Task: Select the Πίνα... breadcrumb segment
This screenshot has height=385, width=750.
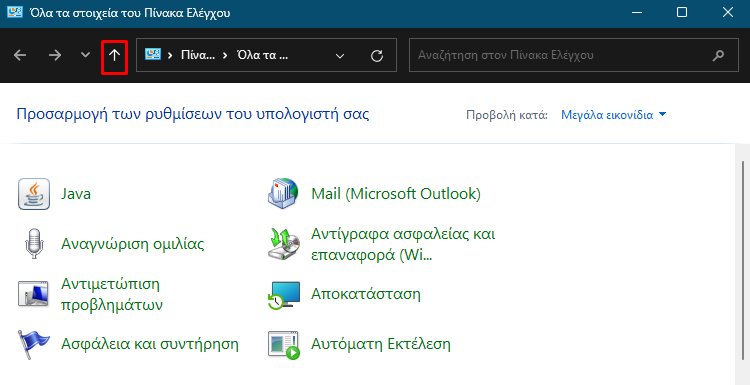Action: pos(198,55)
